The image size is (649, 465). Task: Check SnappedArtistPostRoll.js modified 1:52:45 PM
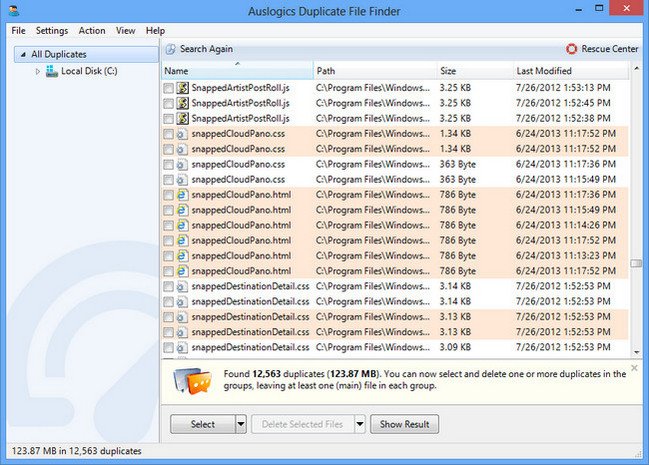168,104
